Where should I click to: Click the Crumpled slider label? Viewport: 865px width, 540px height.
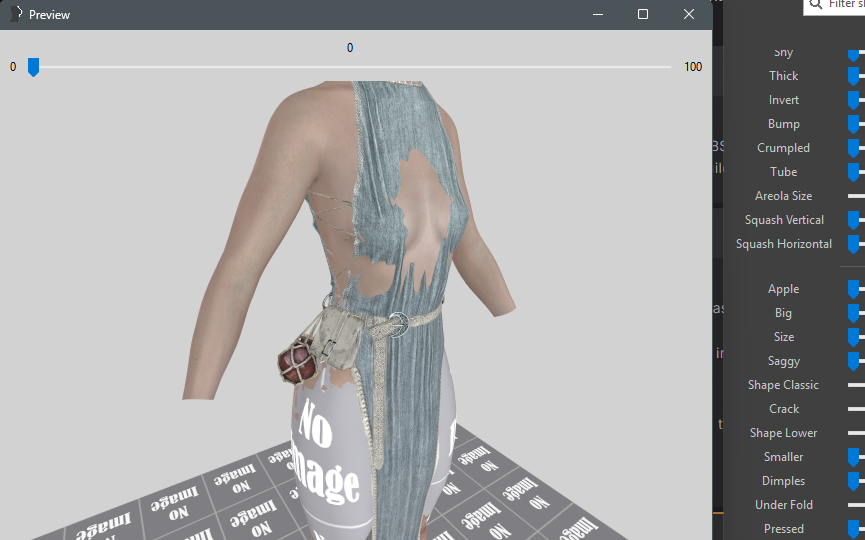(x=783, y=148)
